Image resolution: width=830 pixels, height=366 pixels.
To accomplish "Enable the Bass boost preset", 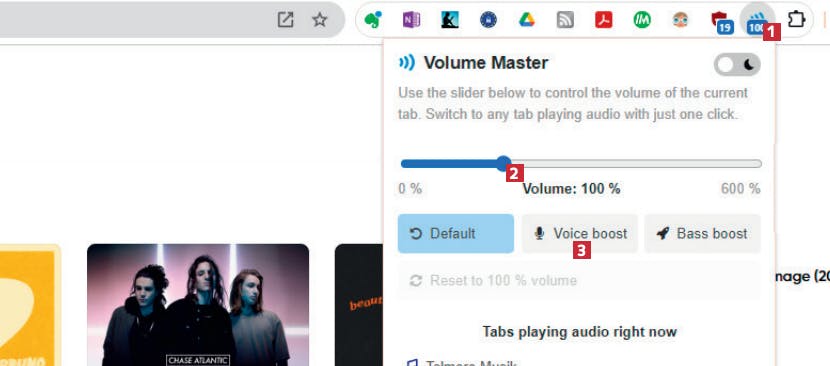I will [702, 234].
